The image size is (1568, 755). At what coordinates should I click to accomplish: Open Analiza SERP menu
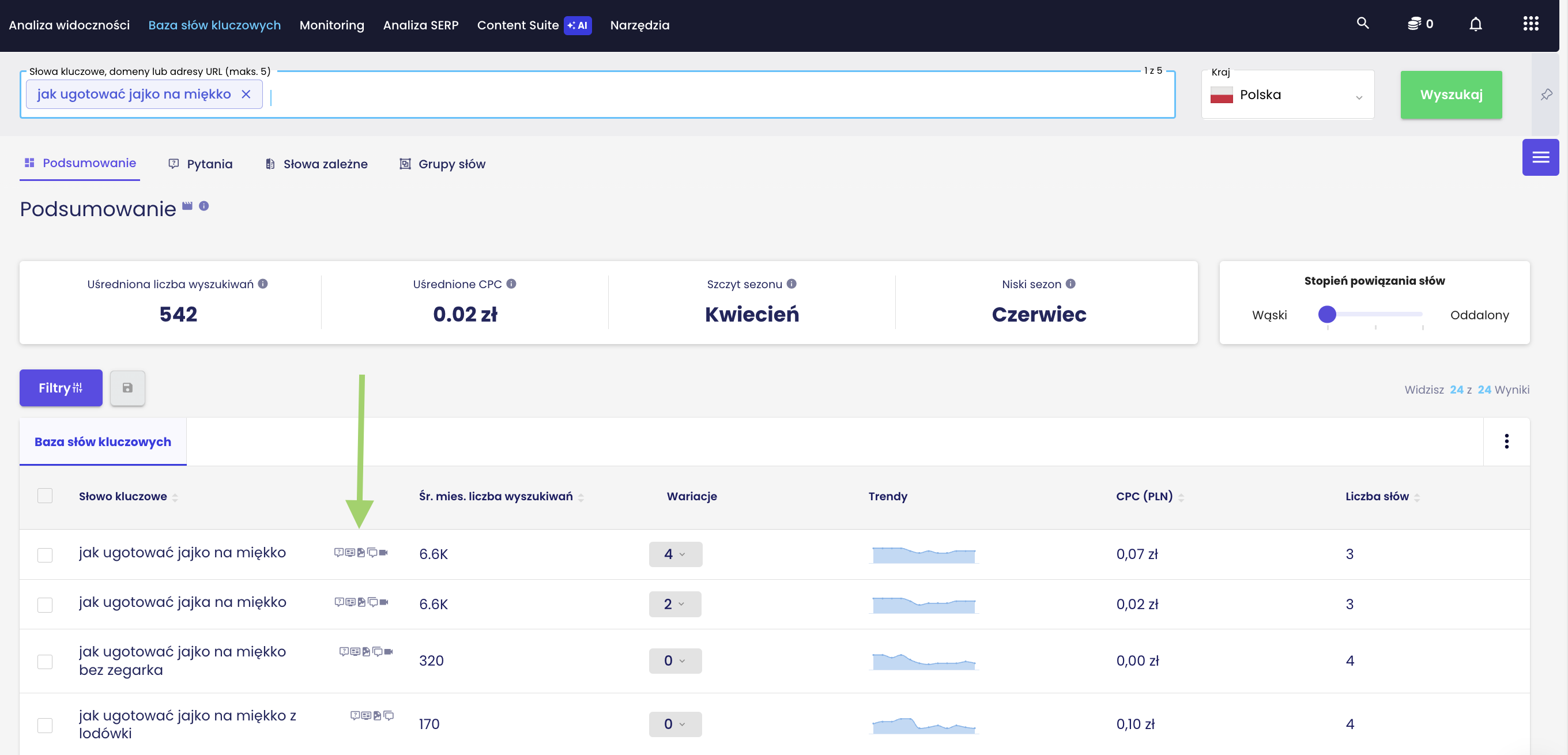421,25
